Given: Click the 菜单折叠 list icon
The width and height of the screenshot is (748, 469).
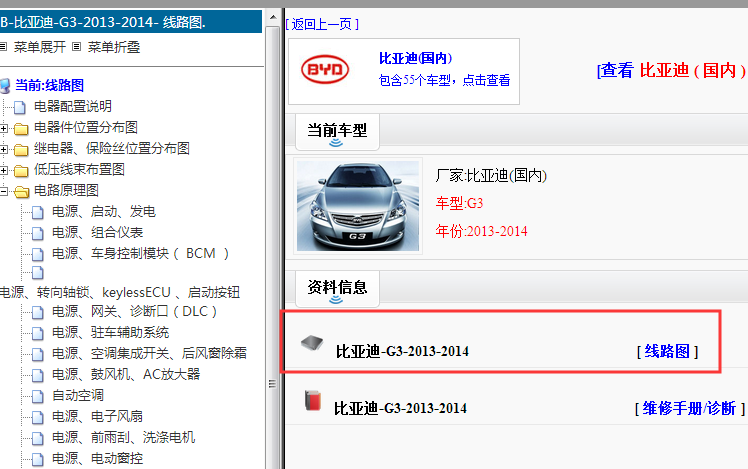Looking at the screenshot, I should pos(76,47).
